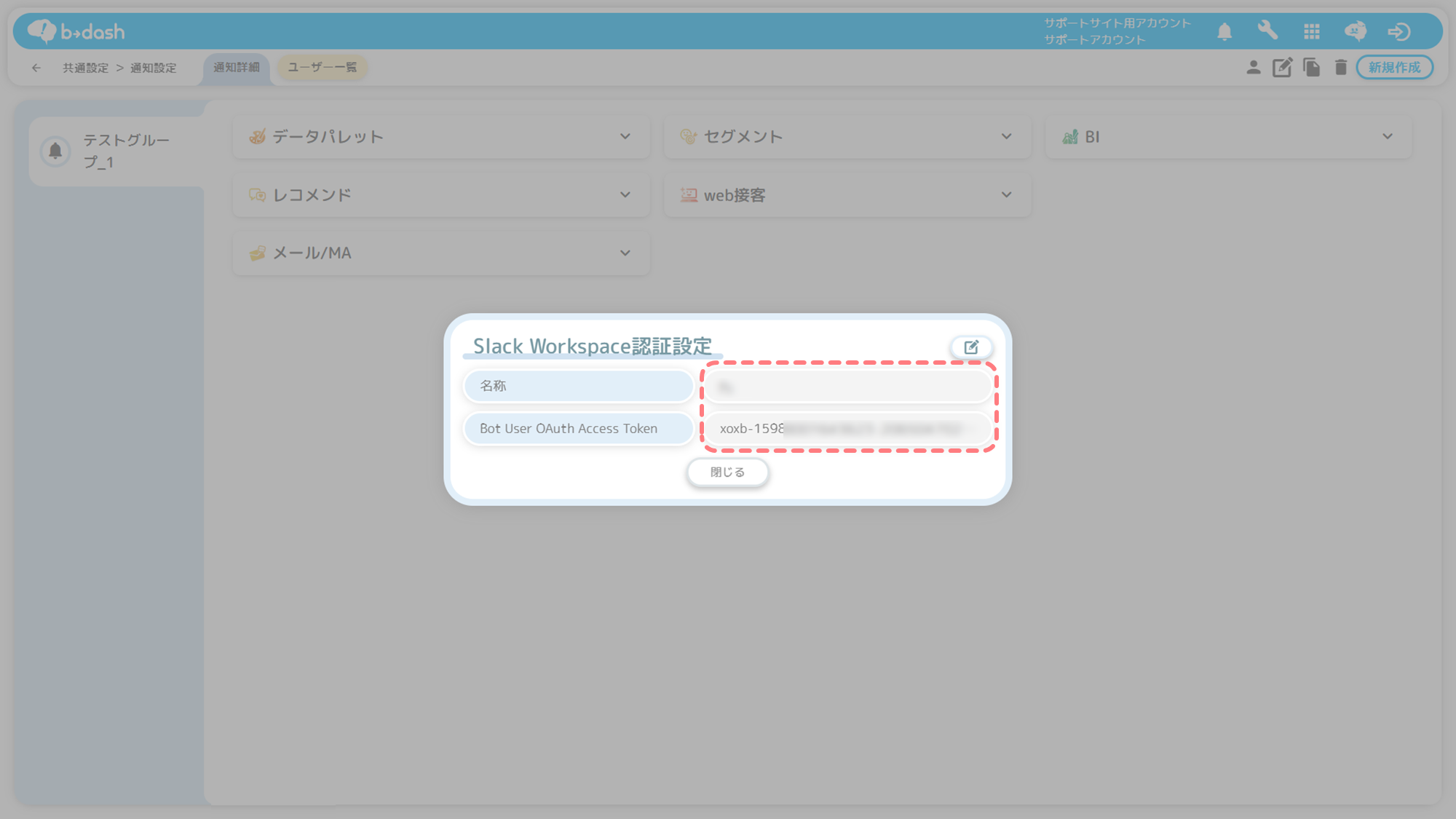Click the trash delete icon
Viewport: 1456px width, 819px height.
pyautogui.click(x=1341, y=68)
